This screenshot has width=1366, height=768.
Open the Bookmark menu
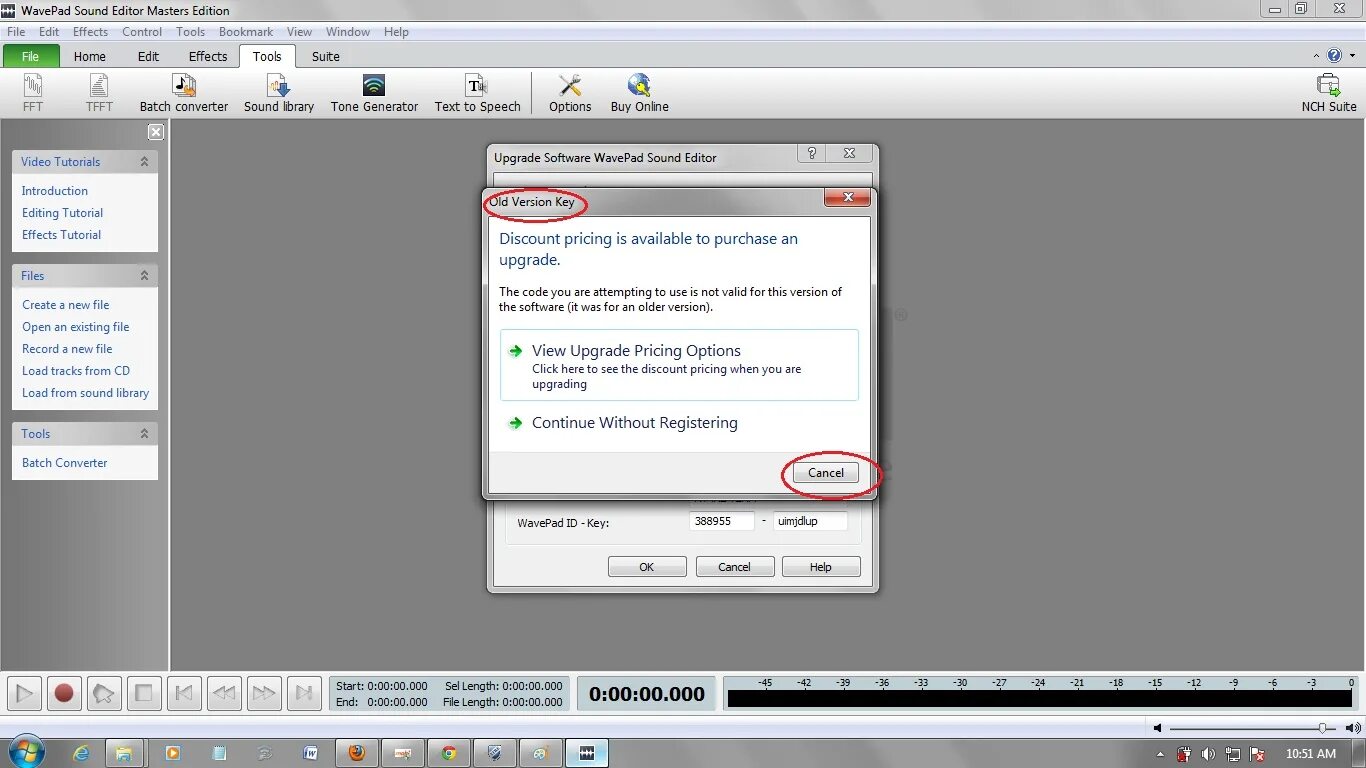click(x=246, y=32)
